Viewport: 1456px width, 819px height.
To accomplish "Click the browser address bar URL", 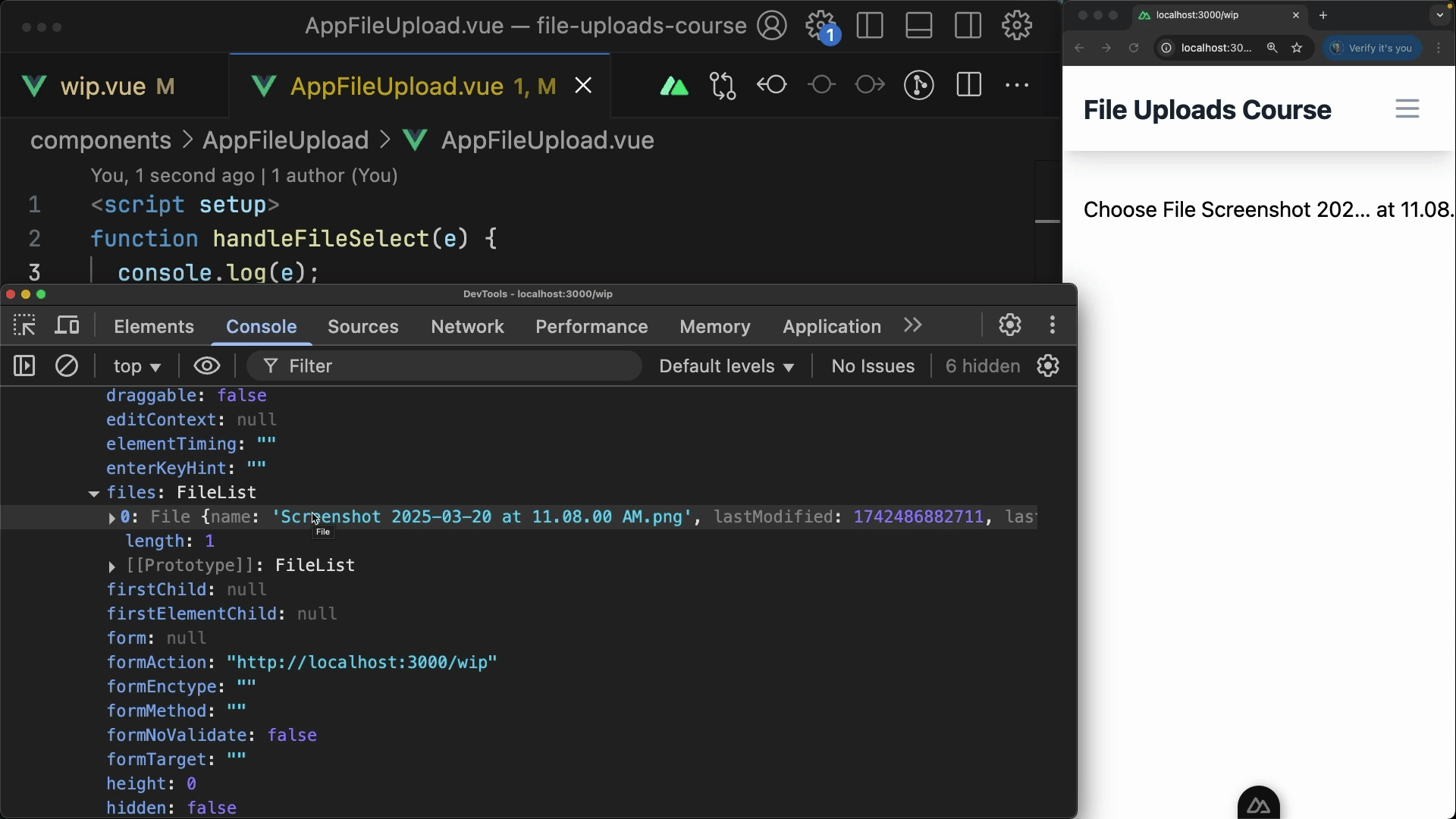I will (x=1216, y=48).
